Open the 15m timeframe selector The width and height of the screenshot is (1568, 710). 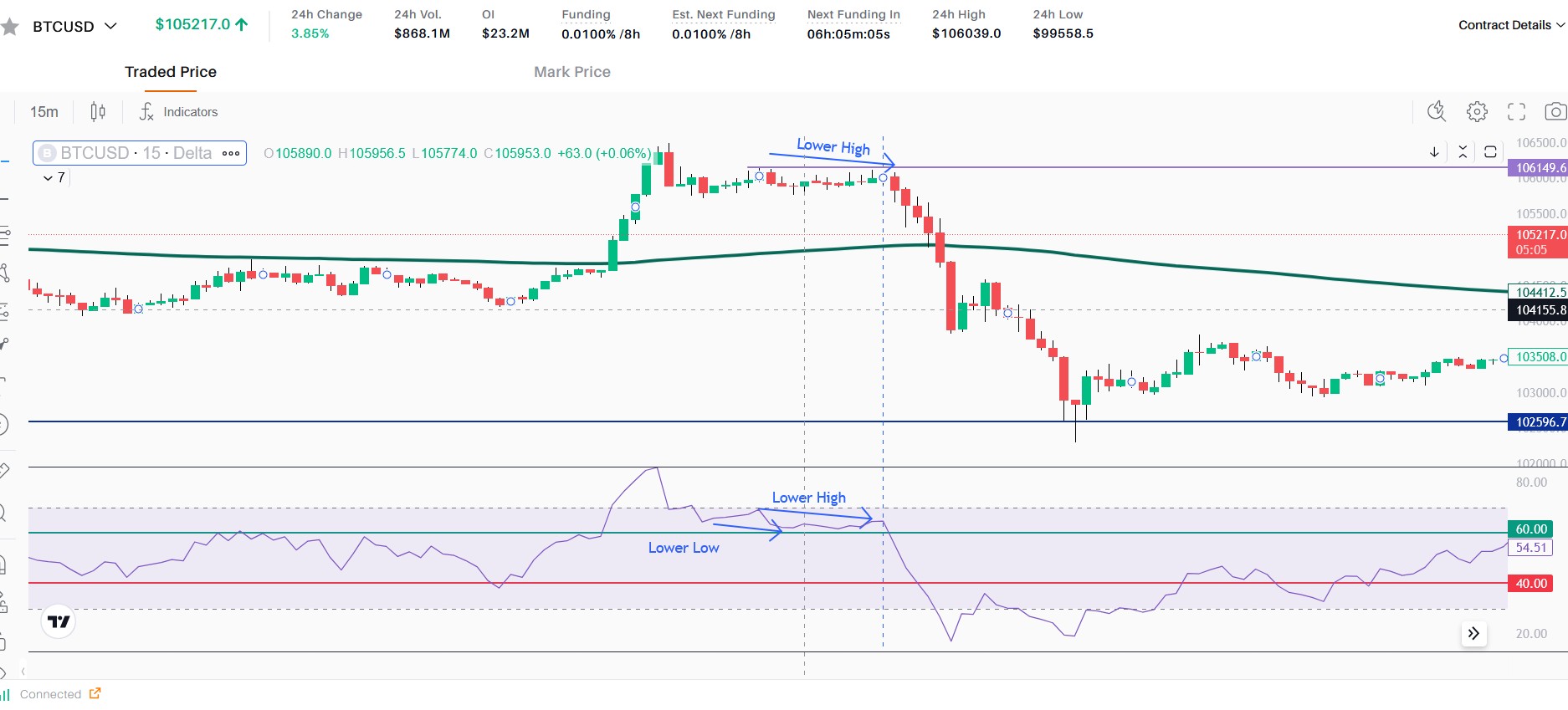(x=44, y=112)
